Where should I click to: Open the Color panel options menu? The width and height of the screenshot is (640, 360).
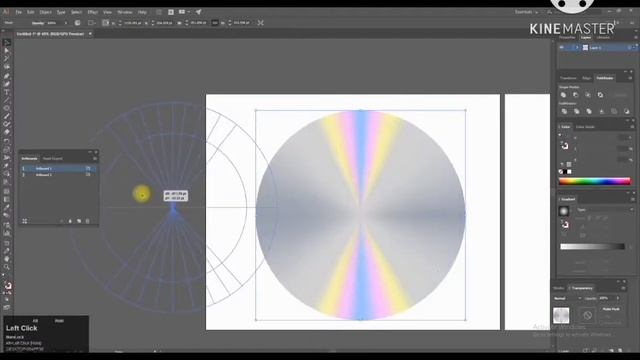click(x=632, y=127)
